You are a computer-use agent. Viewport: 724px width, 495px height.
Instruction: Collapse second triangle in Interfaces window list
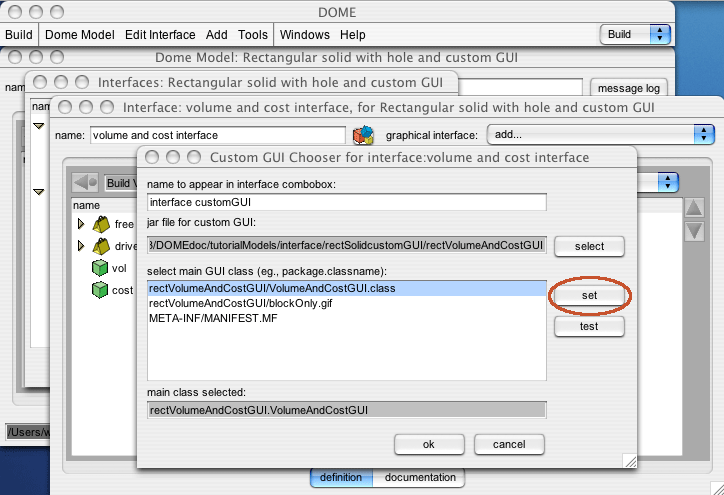point(39,192)
